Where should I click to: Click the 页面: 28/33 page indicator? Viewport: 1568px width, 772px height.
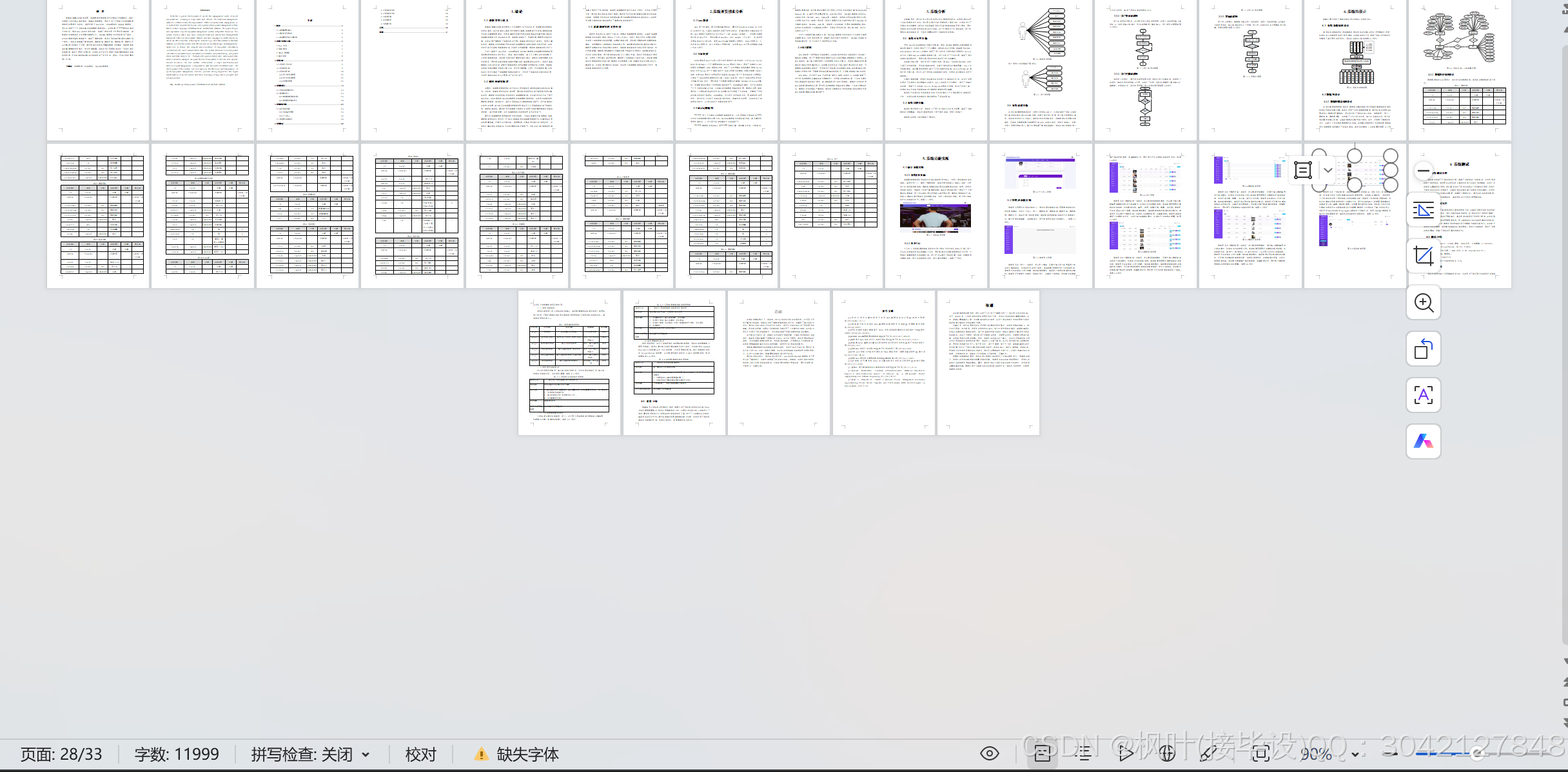pyautogui.click(x=61, y=755)
